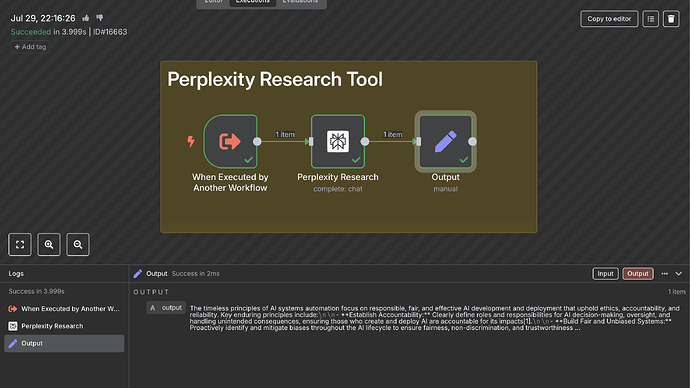Viewport: 690px width, 388px height.
Task: Select Perplexity Research log entry
Action: [64, 326]
